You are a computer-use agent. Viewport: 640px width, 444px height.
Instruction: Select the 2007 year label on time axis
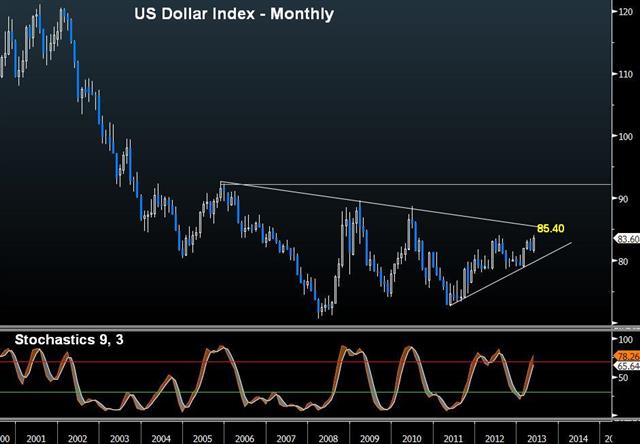click(286, 439)
